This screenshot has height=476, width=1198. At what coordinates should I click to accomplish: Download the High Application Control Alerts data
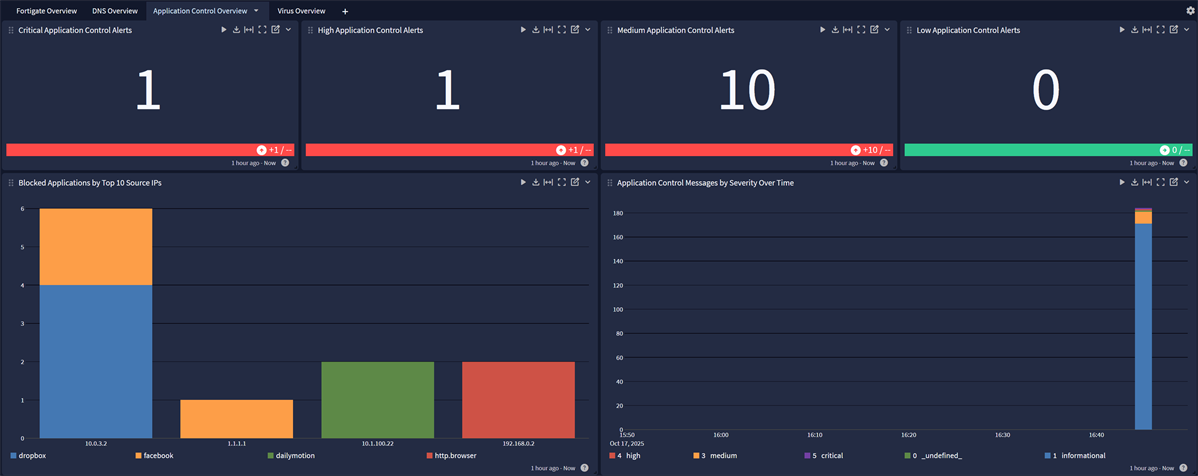[535, 30]
